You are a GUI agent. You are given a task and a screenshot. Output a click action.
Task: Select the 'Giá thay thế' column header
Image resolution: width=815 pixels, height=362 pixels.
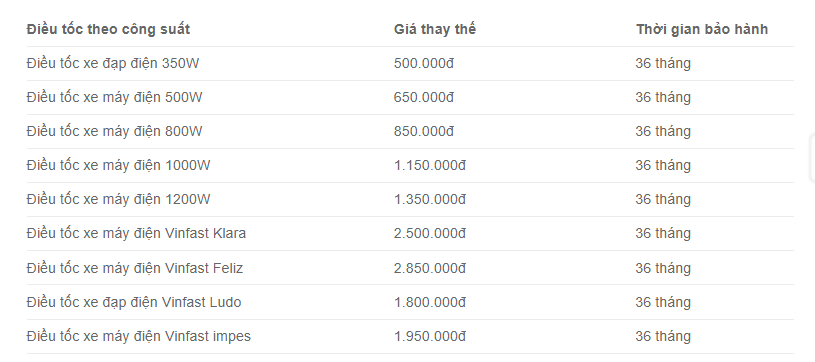point(435,29)
